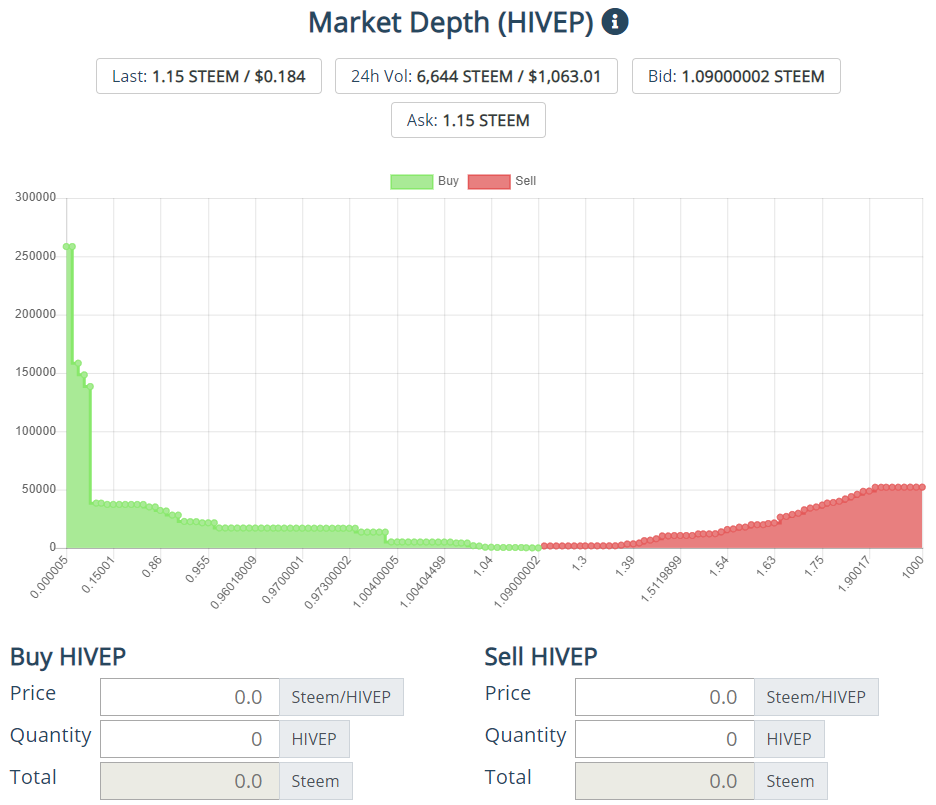This screenshot has width=936, height=805.
Task: Click the 50000 y-axis label
Action: click(39, 489)
